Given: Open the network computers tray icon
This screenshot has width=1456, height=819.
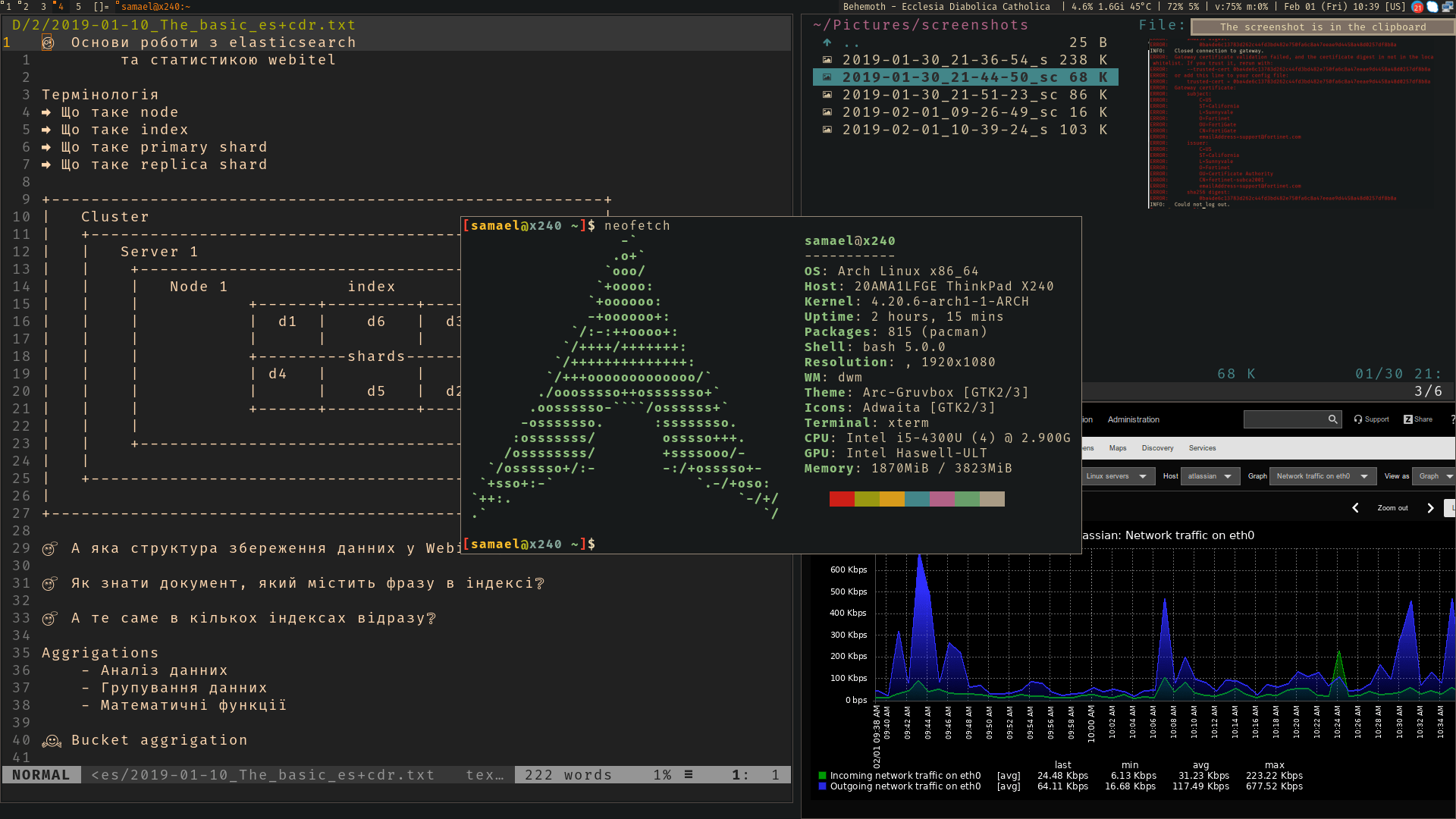Looking at the screenshot, I should click(1447, 7).
